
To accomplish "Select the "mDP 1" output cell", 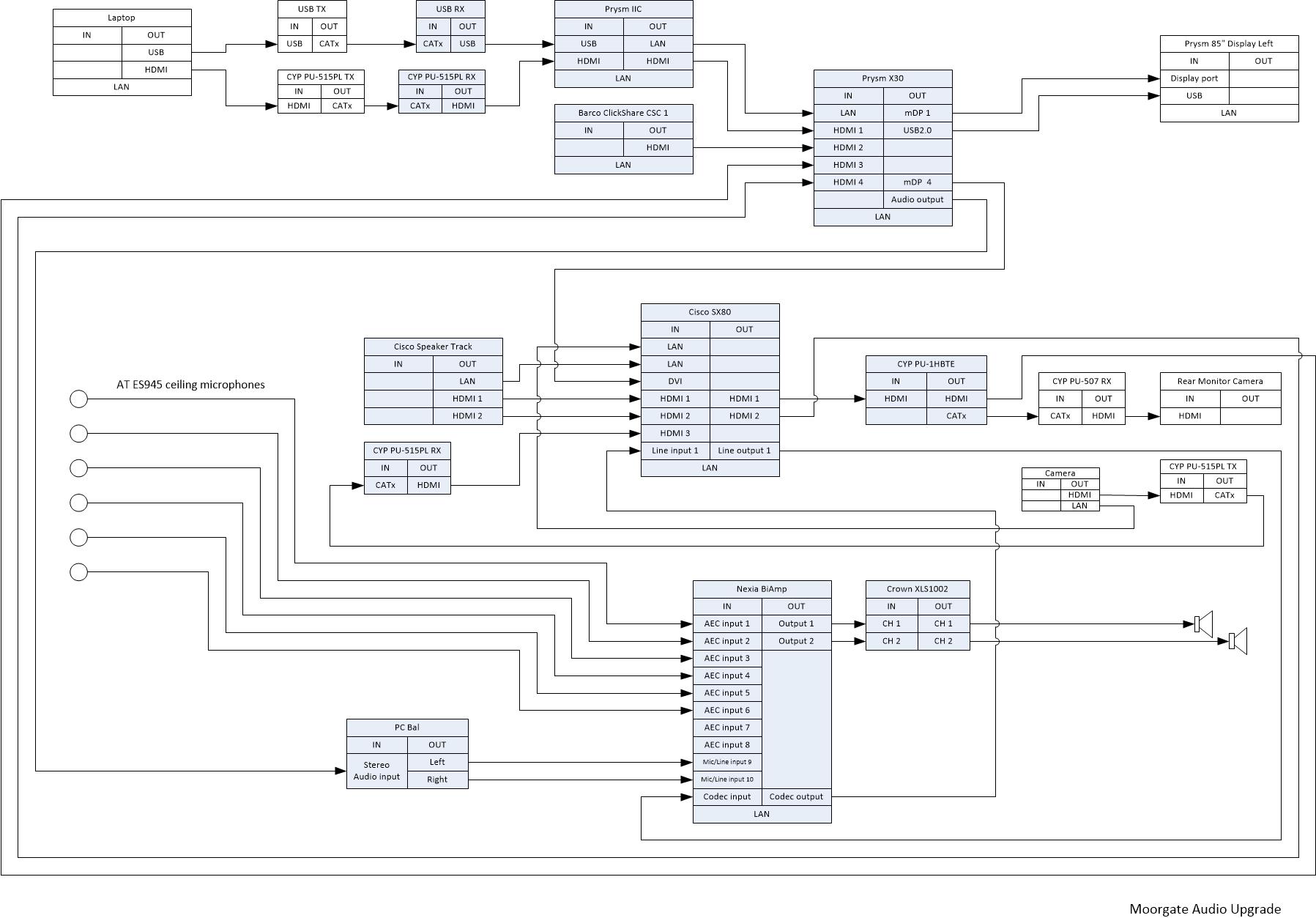I will (x=918, y=113).
